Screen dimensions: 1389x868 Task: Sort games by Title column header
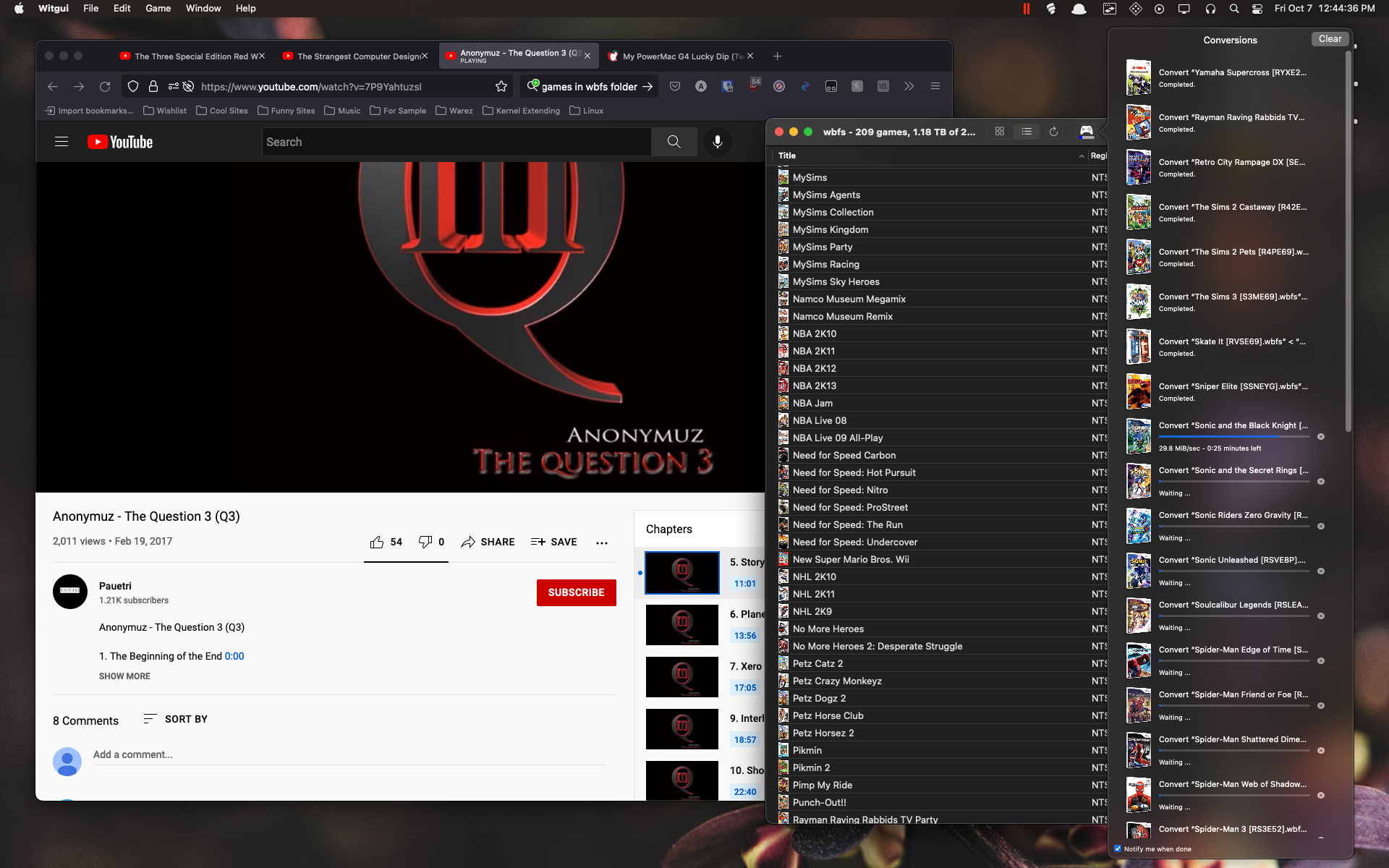click(787, 156)
